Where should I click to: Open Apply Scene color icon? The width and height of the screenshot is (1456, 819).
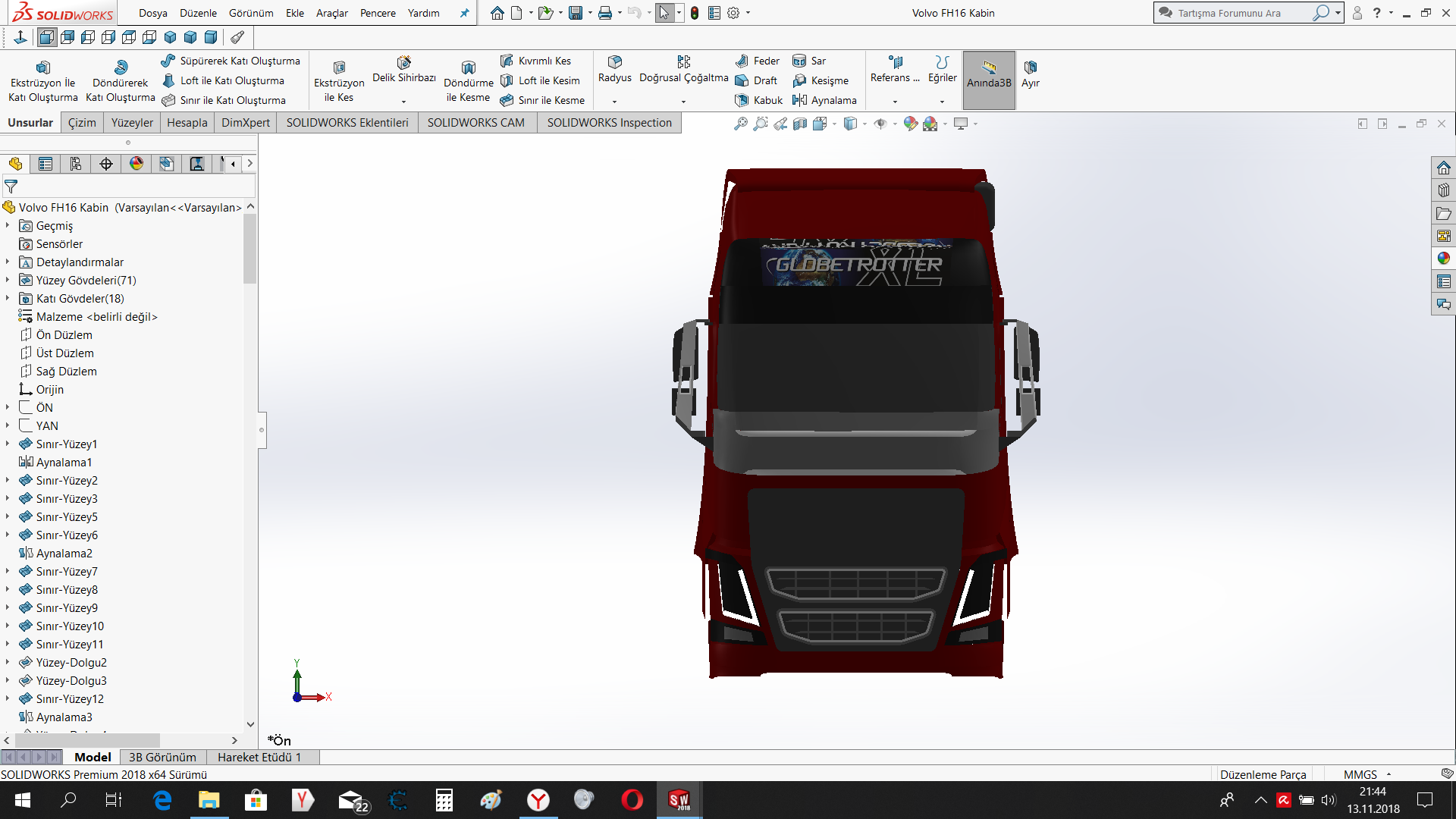(930, 124)
